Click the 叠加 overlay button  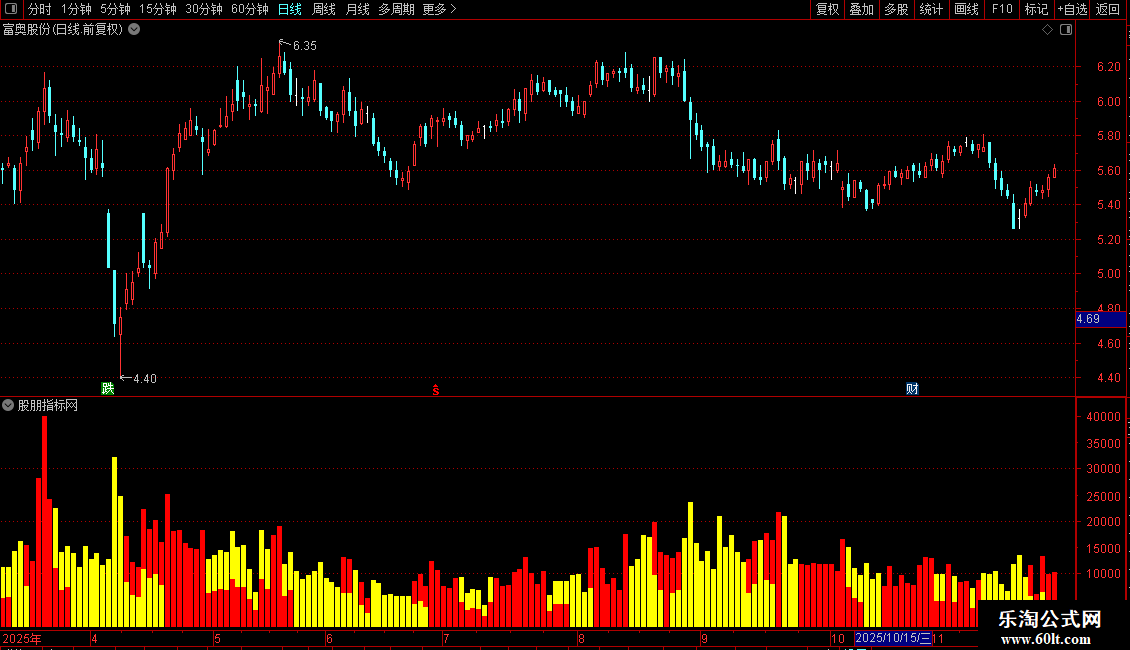[x=861, y=9]
